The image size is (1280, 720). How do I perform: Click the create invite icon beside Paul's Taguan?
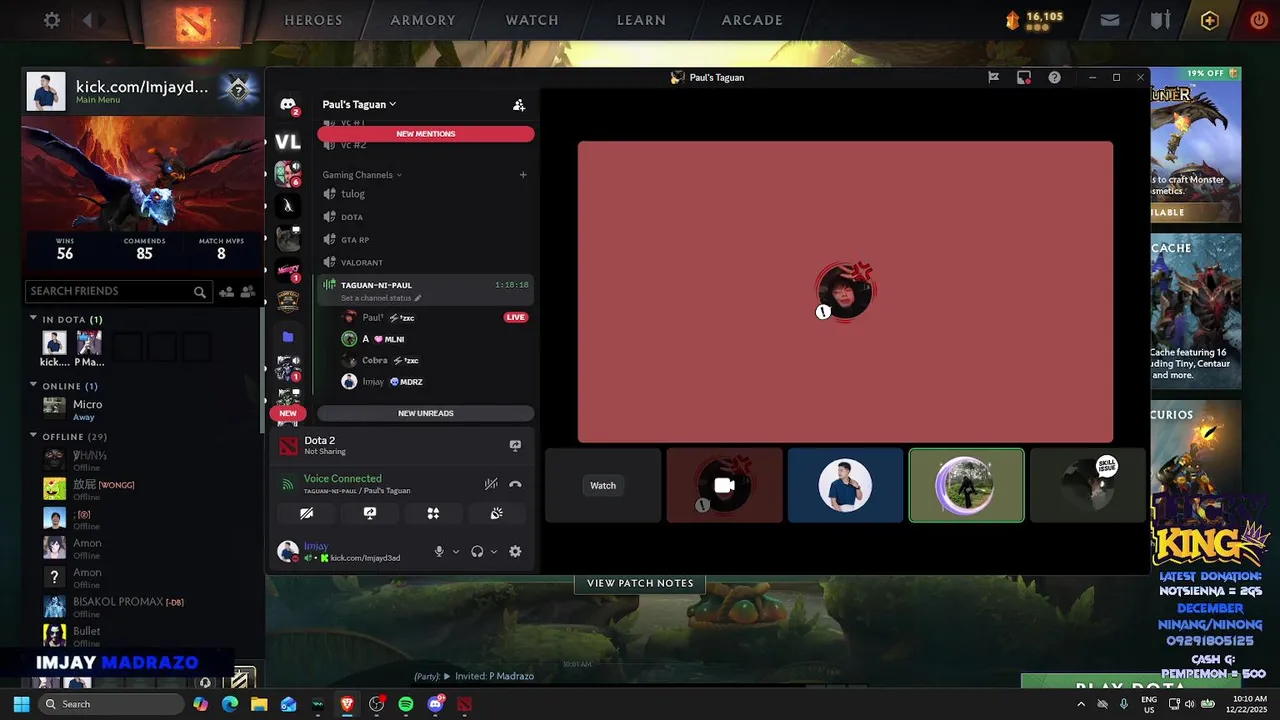click(518, 104)
